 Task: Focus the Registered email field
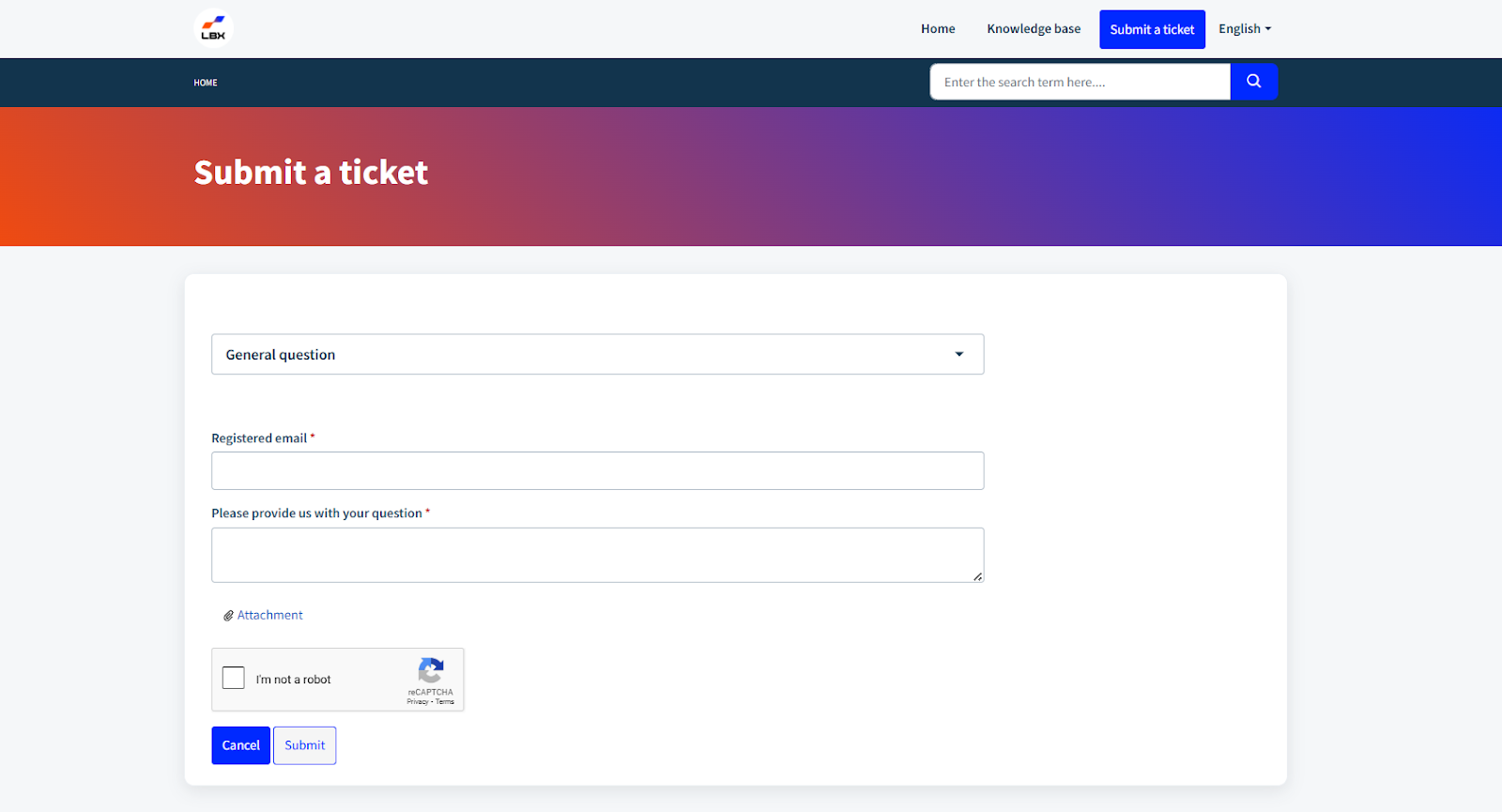(x=598, y=470)
